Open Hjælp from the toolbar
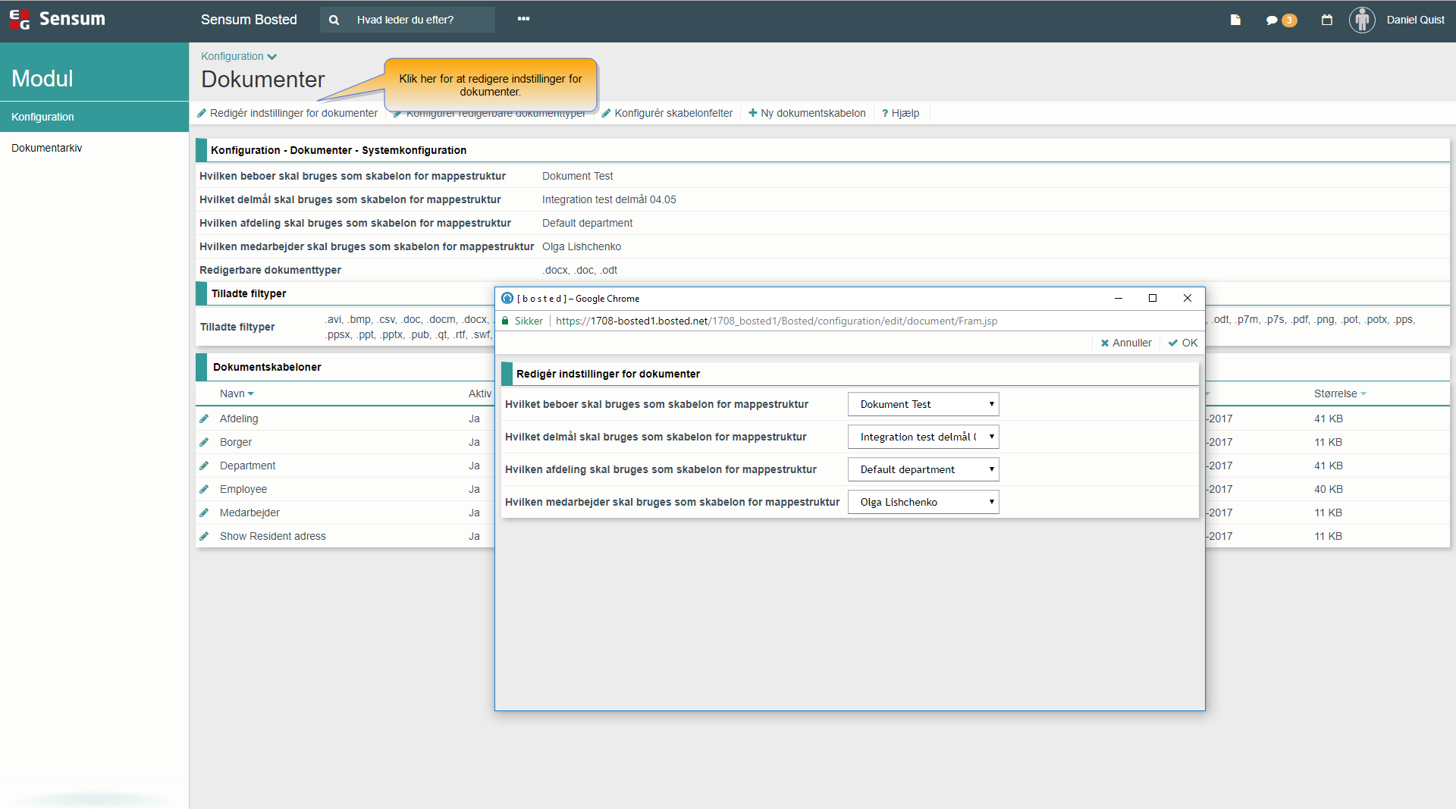Screen dimensions: 1456x812 (901, 113)
